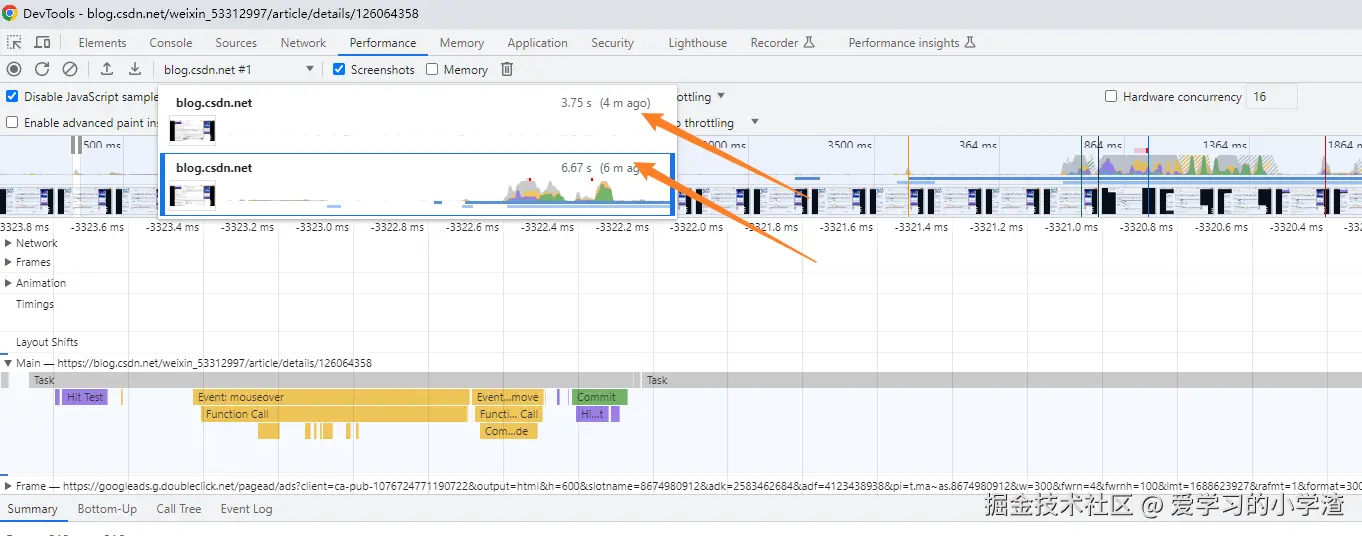Enable advanced paint instrumentation checkbox
Image resolution: width=1362 pixels, height=536 pixels.
pos(12,122)
